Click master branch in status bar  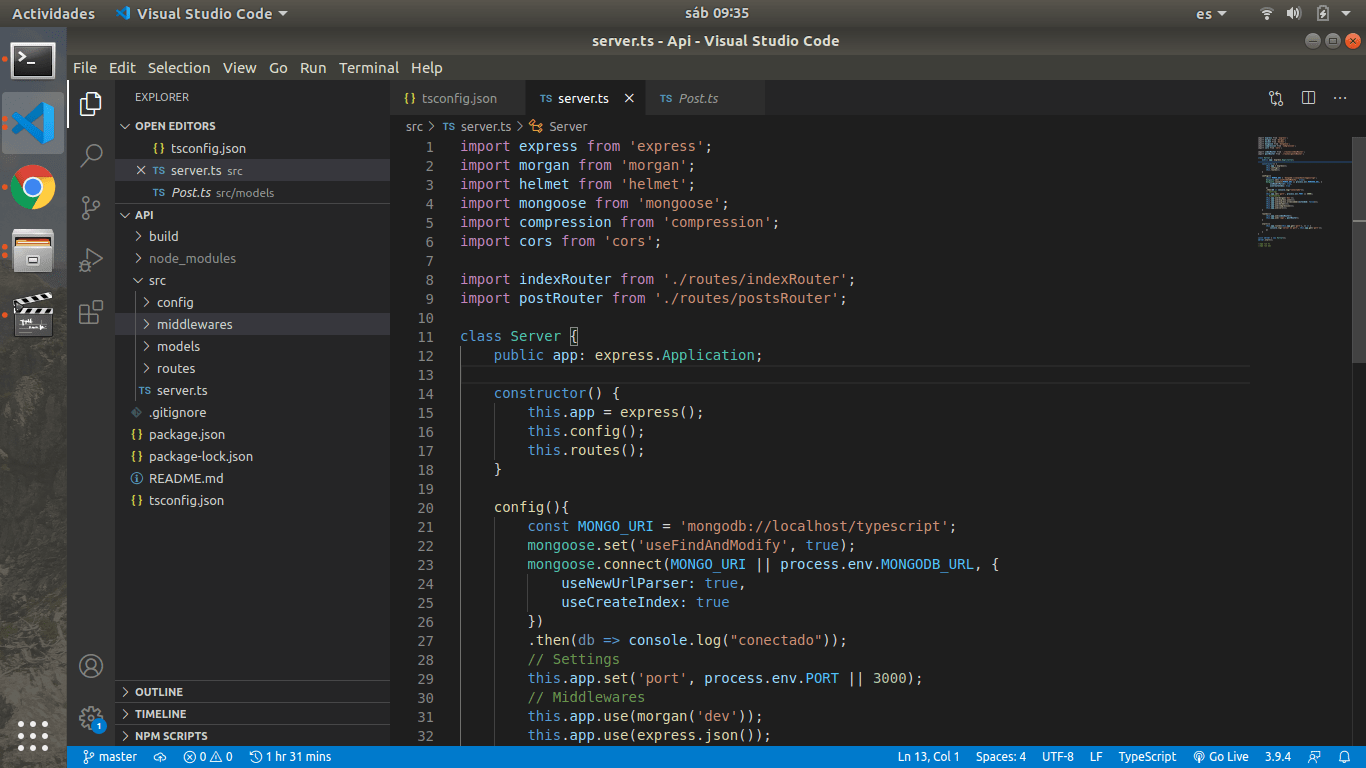(x=110, y=757)
